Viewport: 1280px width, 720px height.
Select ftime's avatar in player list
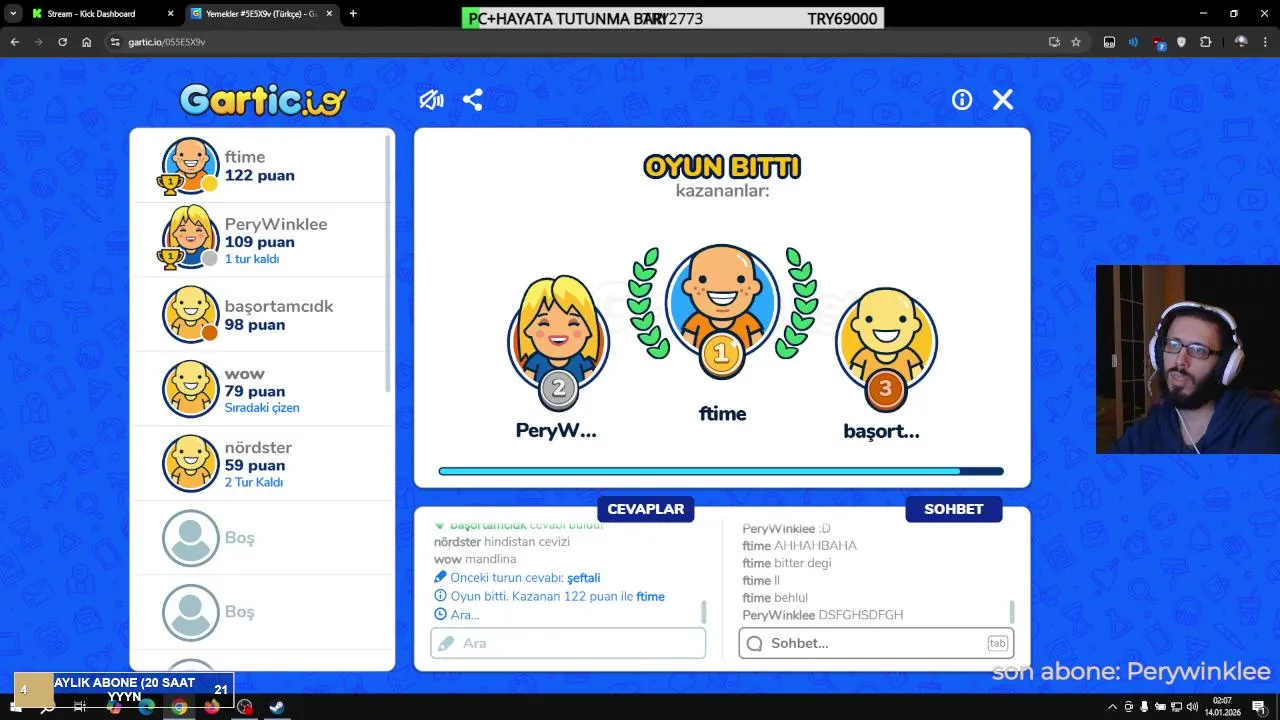point(190,165)
